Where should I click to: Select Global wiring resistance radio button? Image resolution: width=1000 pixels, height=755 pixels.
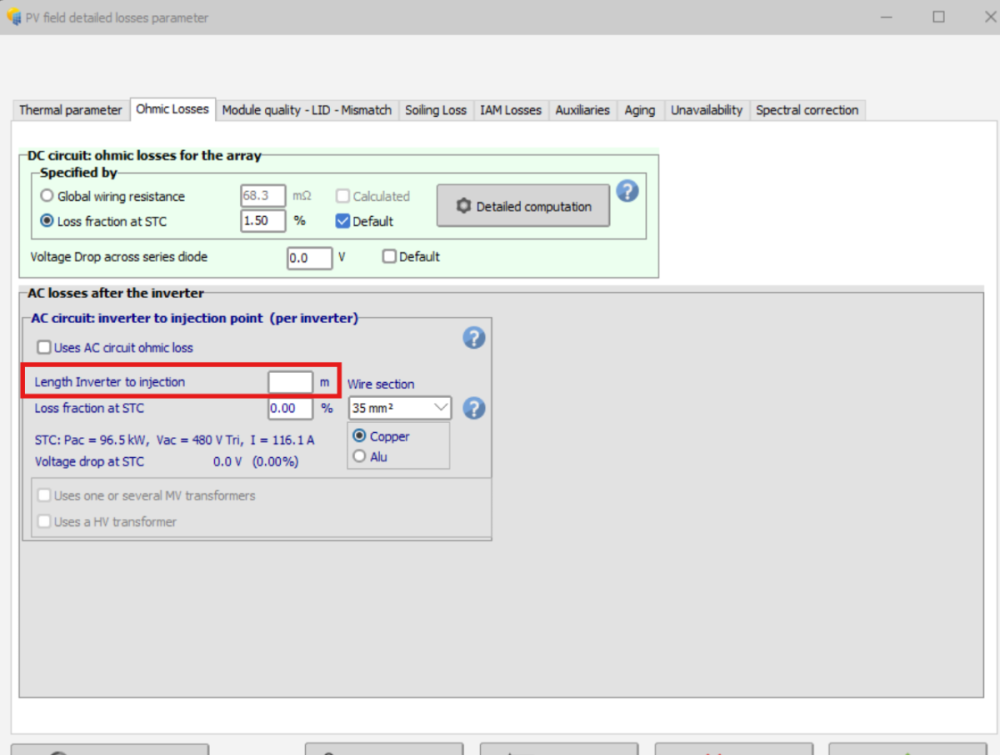click(47, 197)
